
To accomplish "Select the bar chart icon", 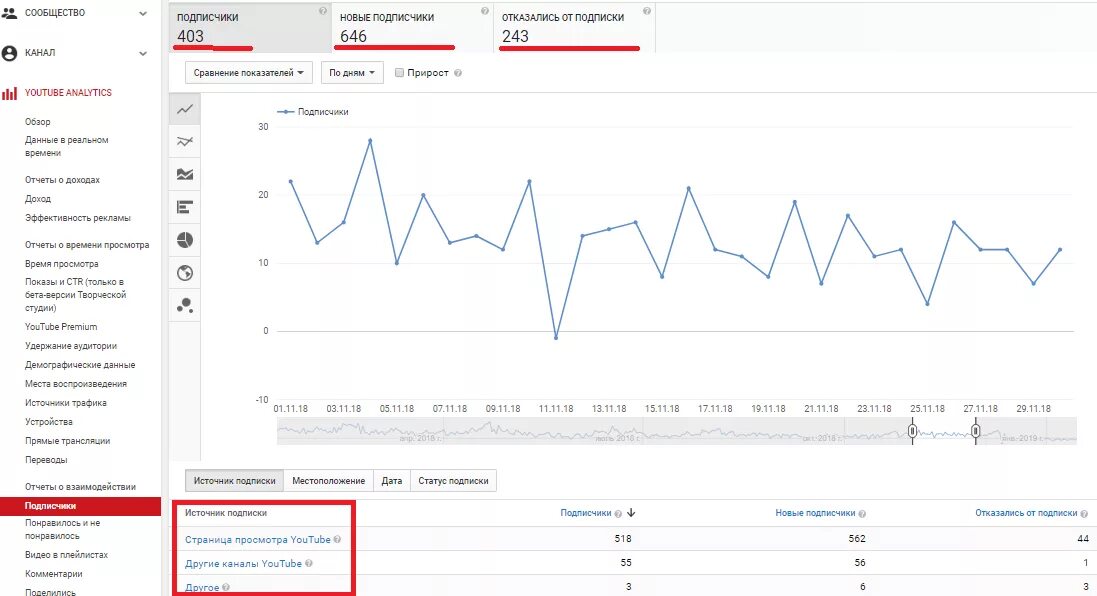I will click(x=185, y=207).
